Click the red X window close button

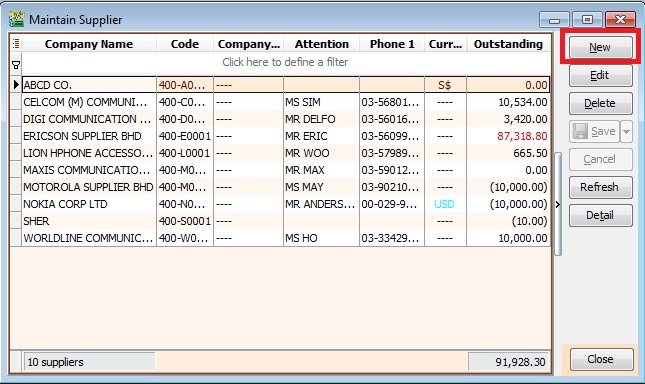click(x=620, y=20)
